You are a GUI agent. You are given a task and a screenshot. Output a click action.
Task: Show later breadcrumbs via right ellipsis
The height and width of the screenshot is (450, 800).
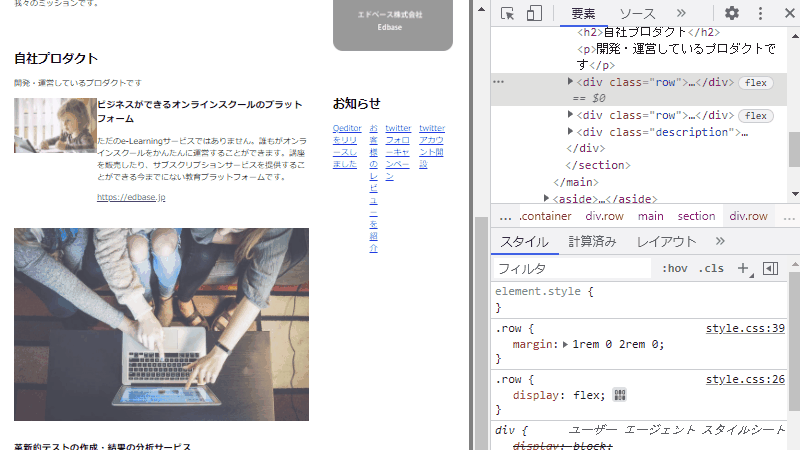[x=789, y=217]
